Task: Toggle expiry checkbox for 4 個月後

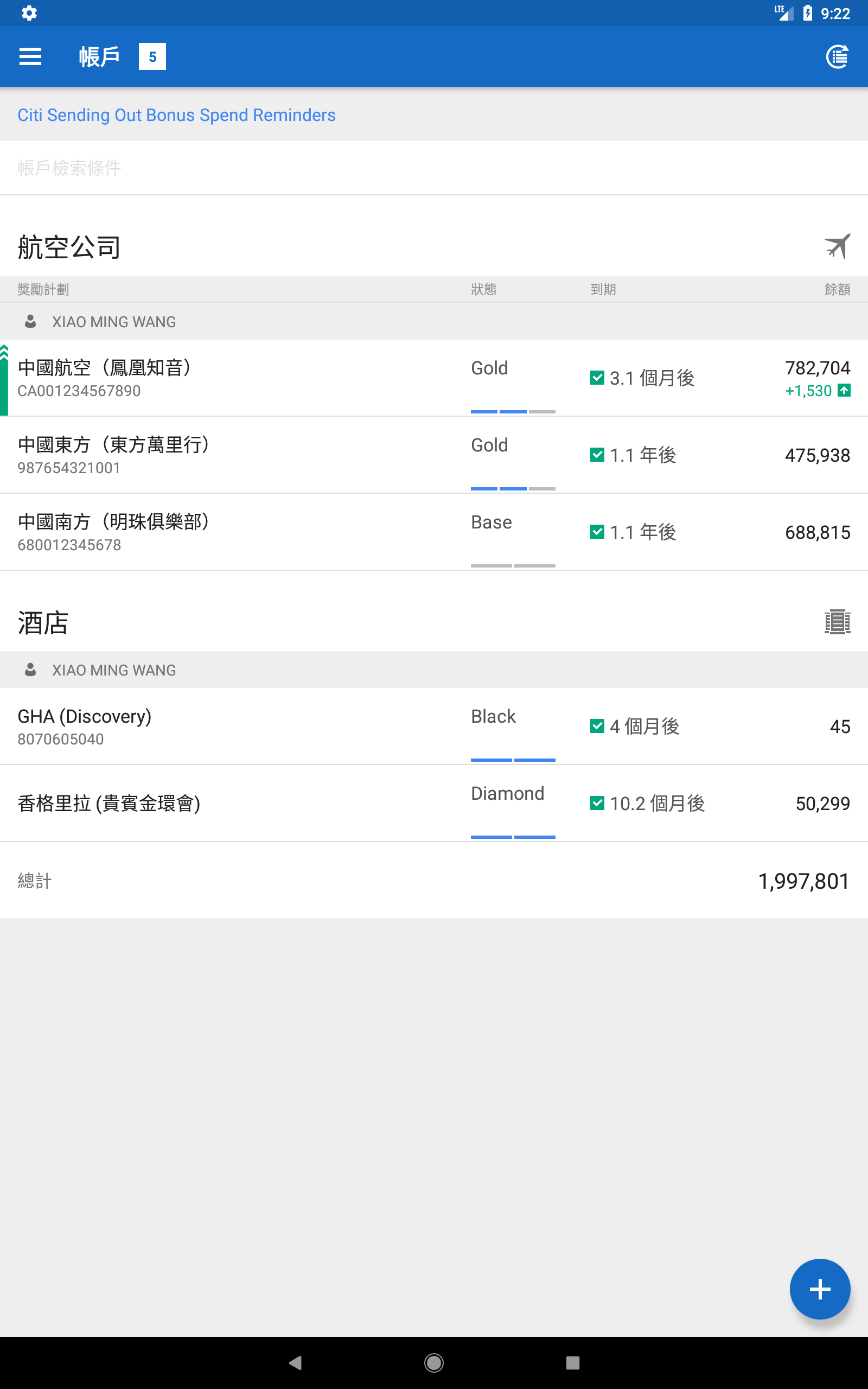Action: 597,726
